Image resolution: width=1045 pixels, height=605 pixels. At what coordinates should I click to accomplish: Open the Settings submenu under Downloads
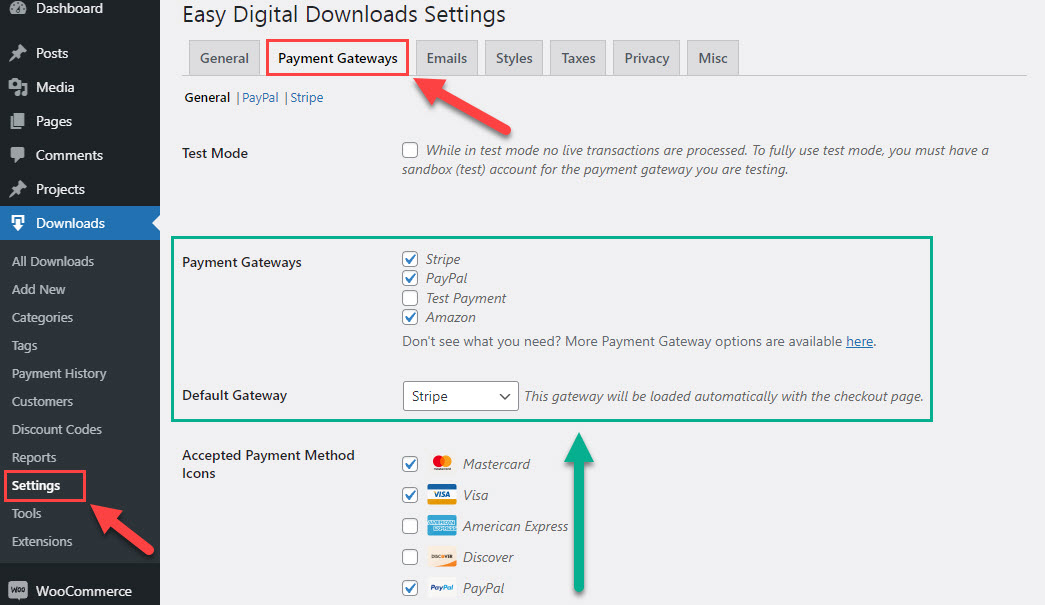[36, 485]
